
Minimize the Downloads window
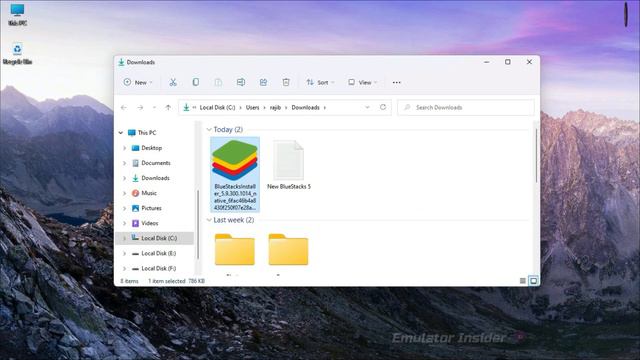pos(487,62)
